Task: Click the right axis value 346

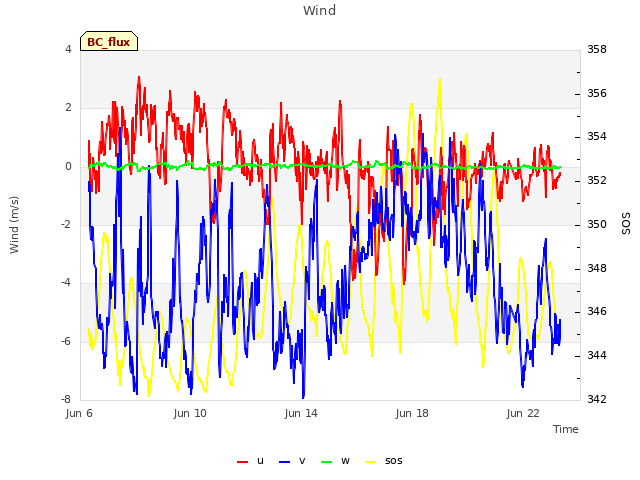Action: pos(597,312)
